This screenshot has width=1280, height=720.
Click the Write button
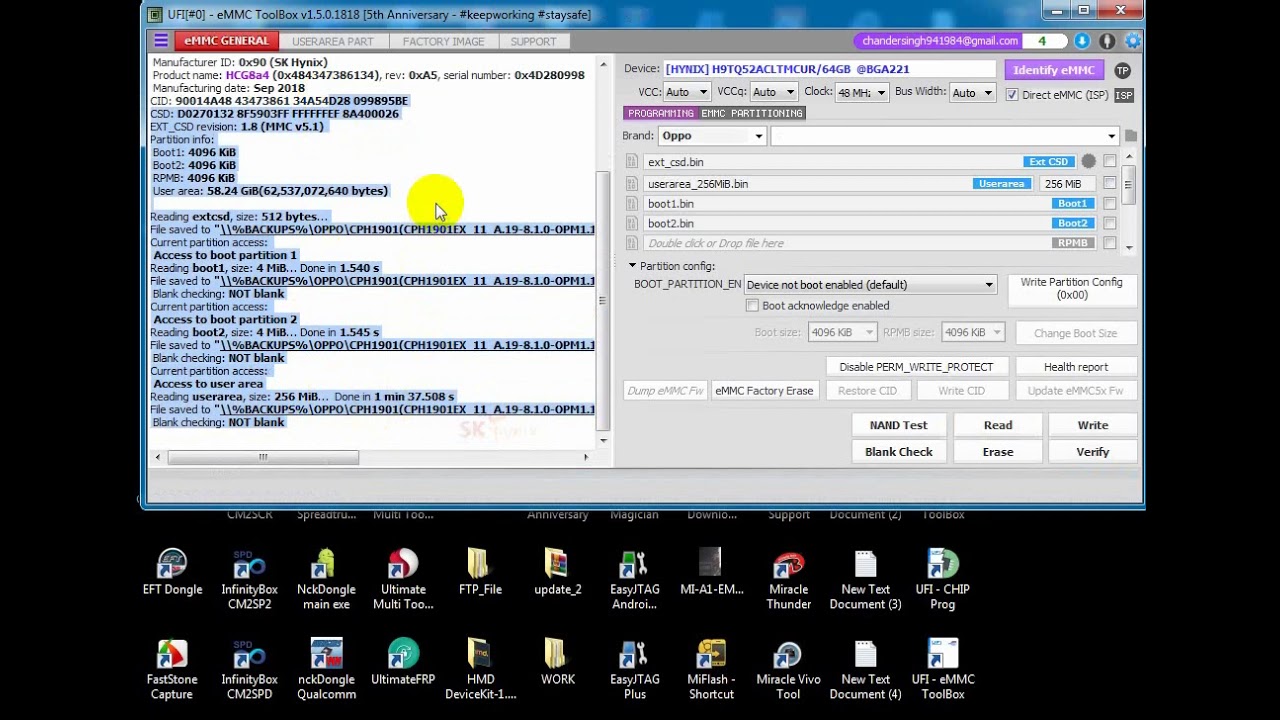(1093, 425)
